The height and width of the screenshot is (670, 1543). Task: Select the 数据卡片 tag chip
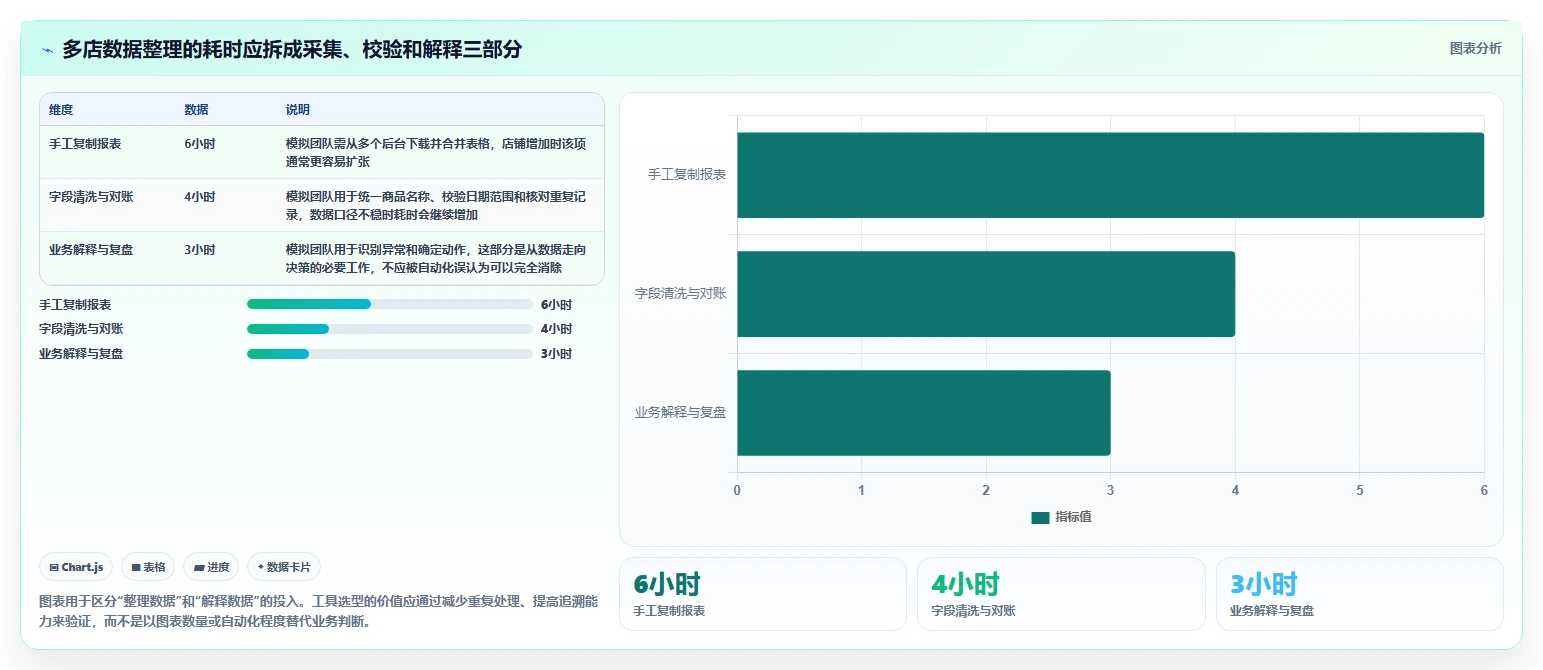284,567
